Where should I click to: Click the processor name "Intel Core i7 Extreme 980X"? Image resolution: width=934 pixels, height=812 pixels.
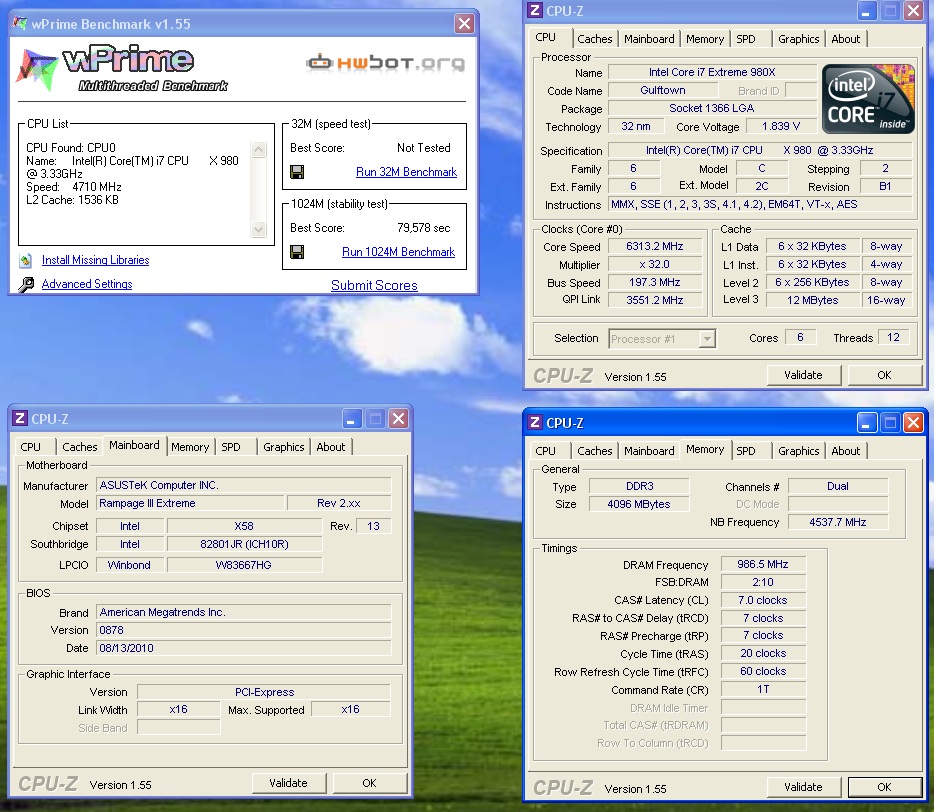coord(712,72)
